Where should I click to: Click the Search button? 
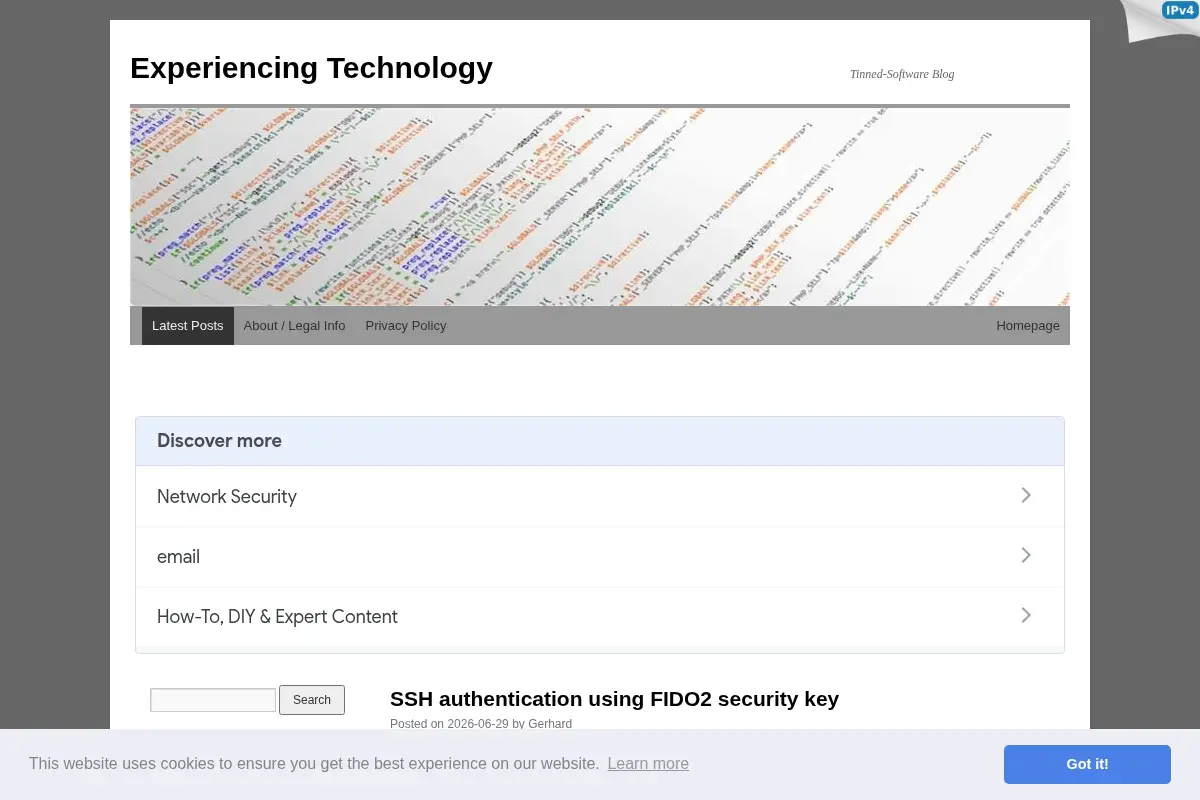pos(312,700)
